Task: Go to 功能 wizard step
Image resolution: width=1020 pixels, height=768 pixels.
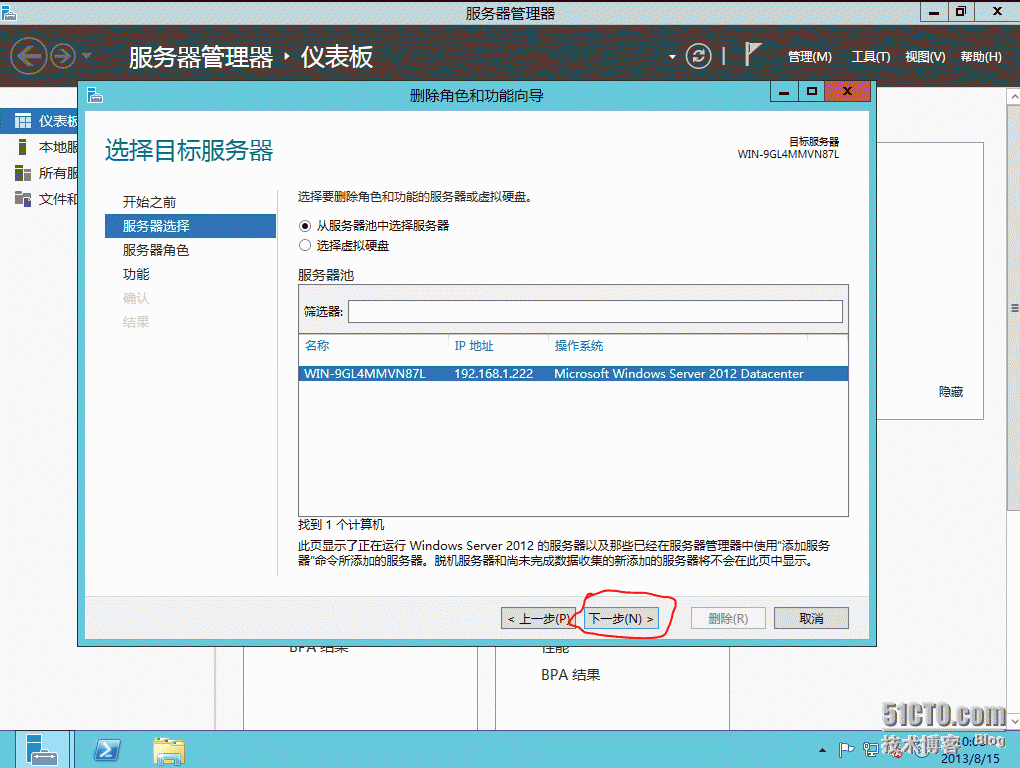Action: pyautogui.click(x=136, y=274)
